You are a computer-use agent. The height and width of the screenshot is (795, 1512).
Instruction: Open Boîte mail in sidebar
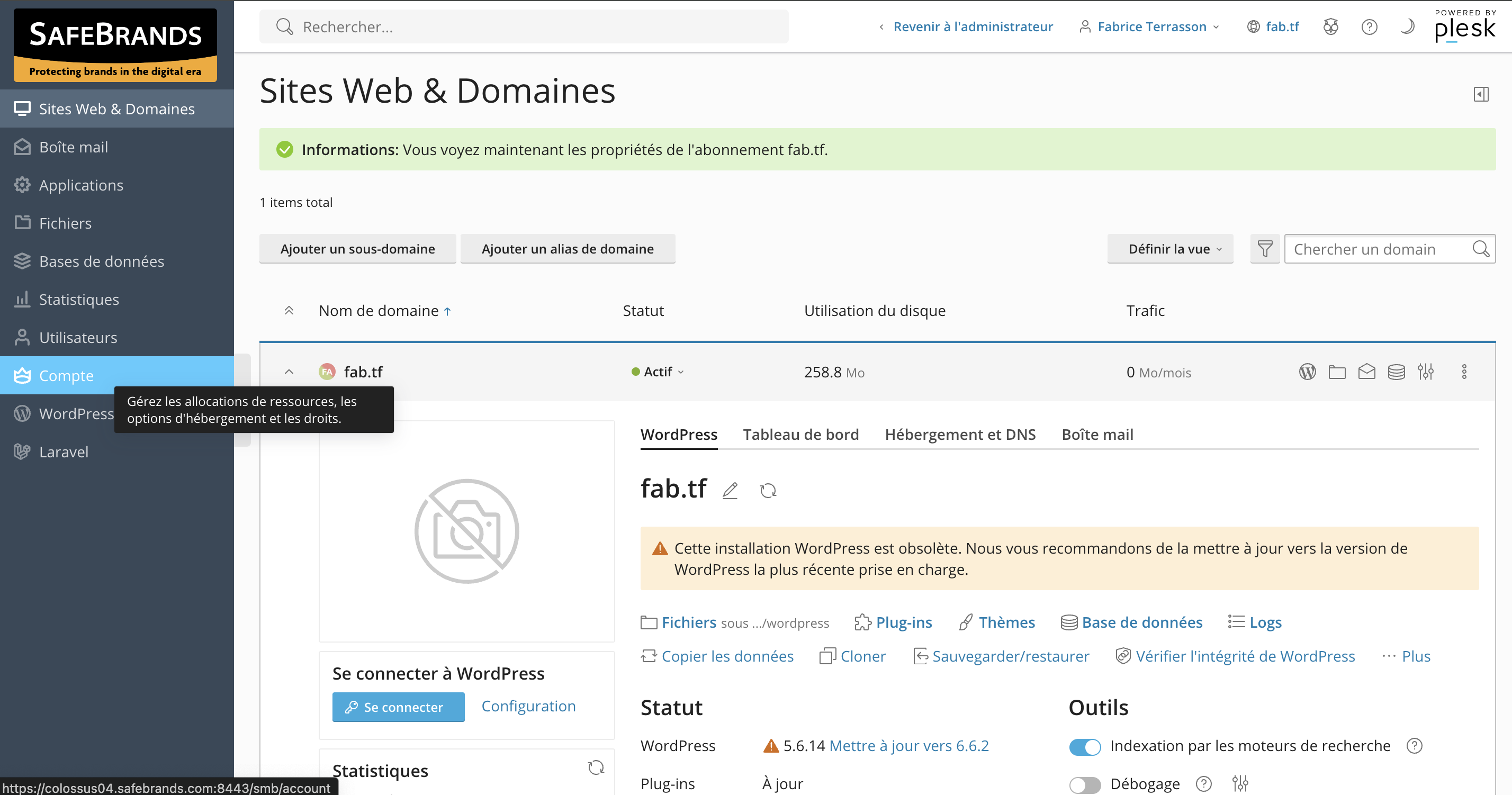pyautogui.click(x=117, y=147)
